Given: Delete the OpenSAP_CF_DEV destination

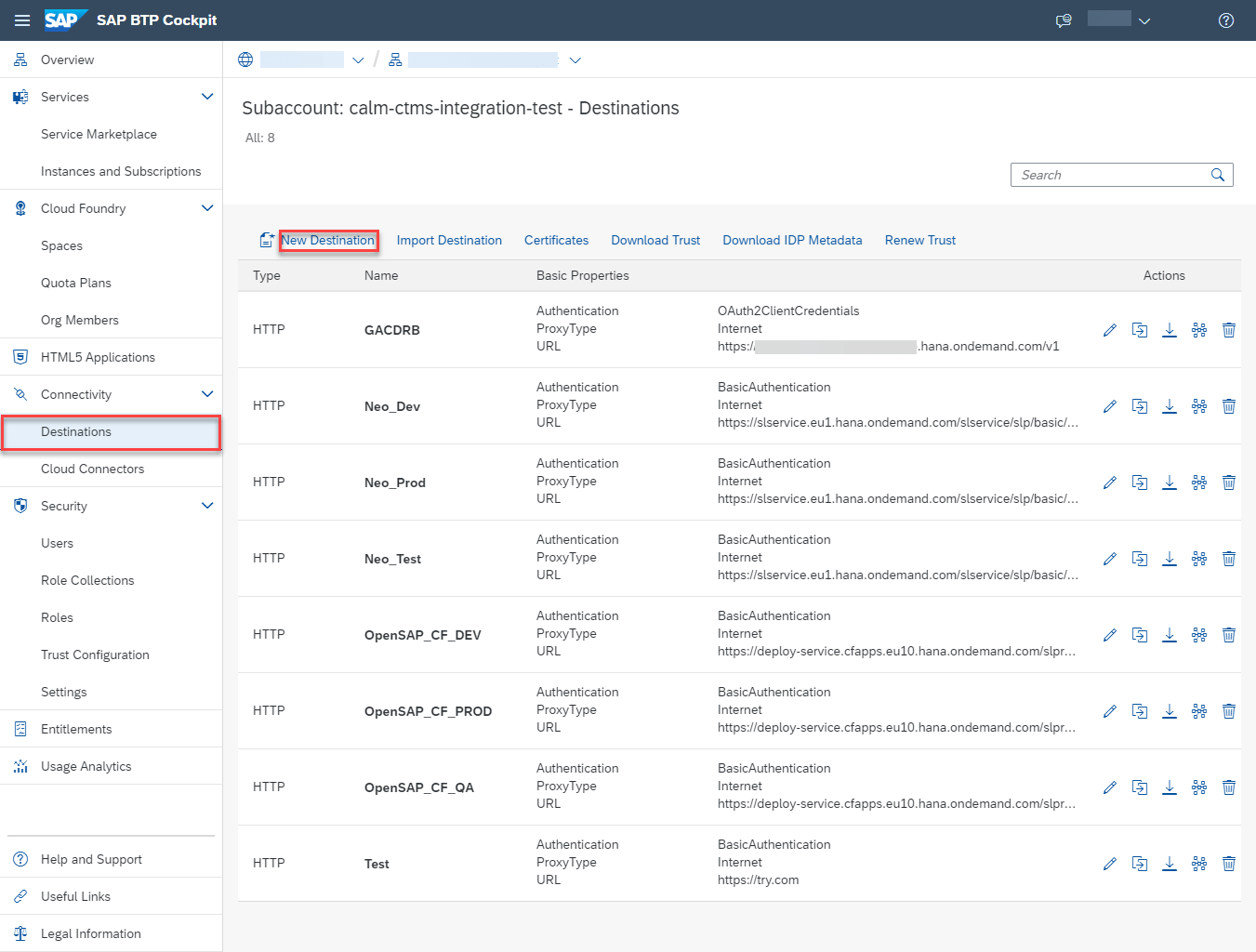Looking at the screenshot, I should point(1229,635).
